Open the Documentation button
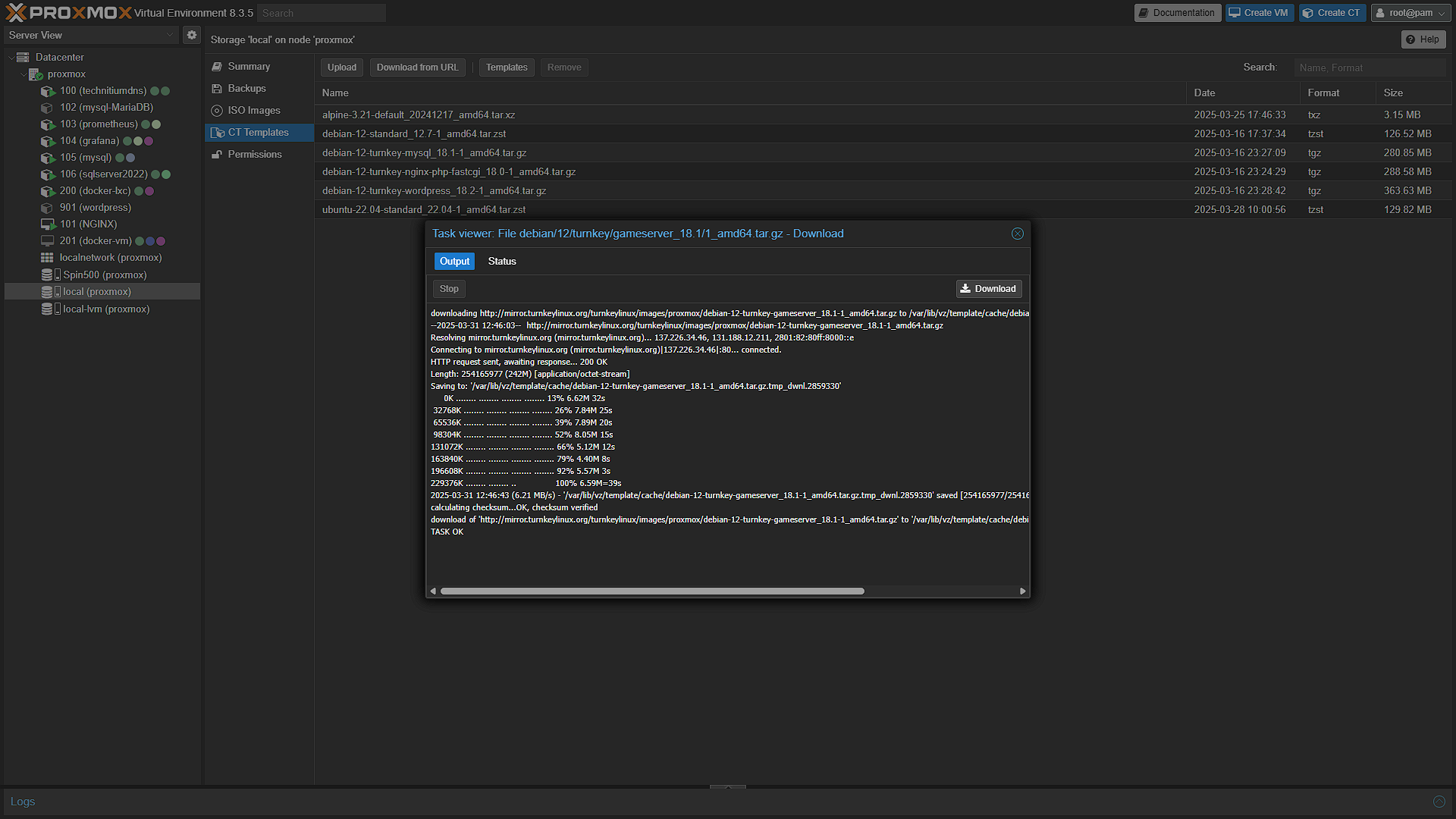The height and width of the screenshot is (819, 1456). 1177,13
